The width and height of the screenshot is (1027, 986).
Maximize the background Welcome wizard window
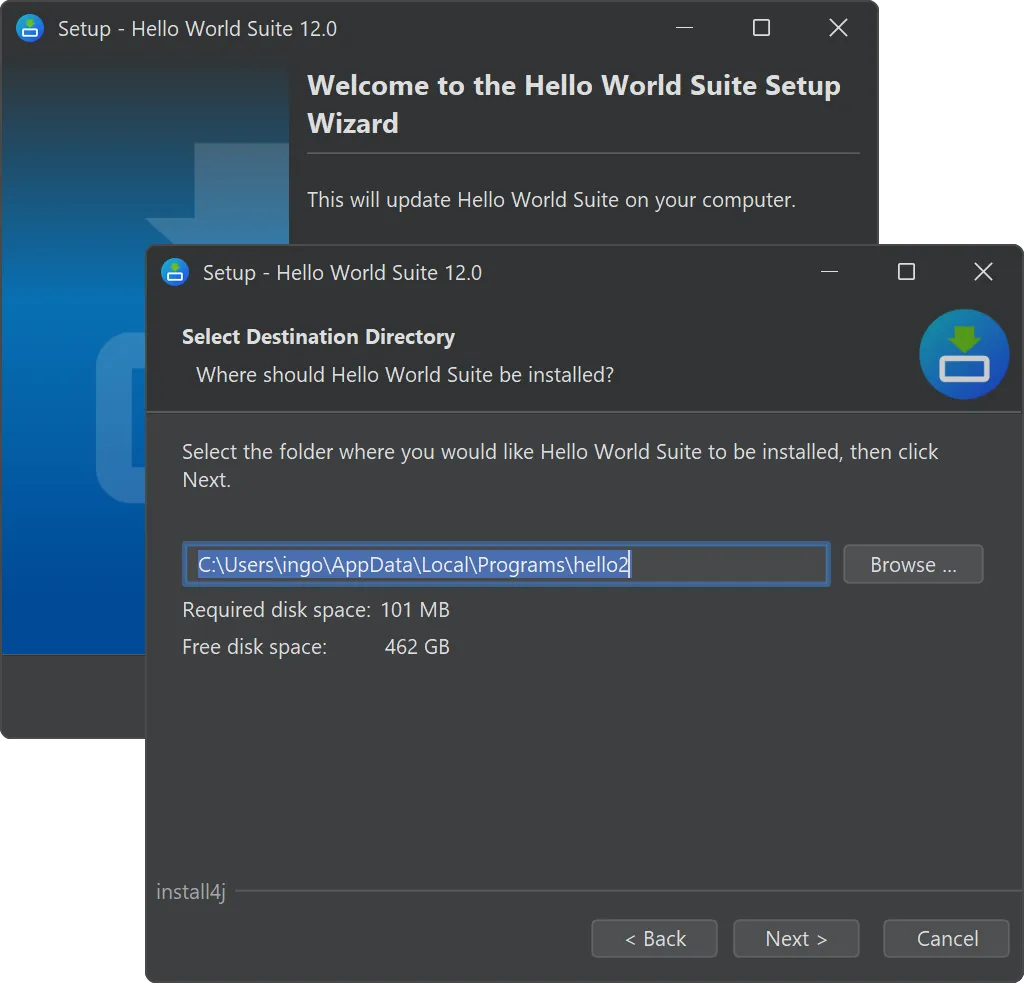[761, 28]
